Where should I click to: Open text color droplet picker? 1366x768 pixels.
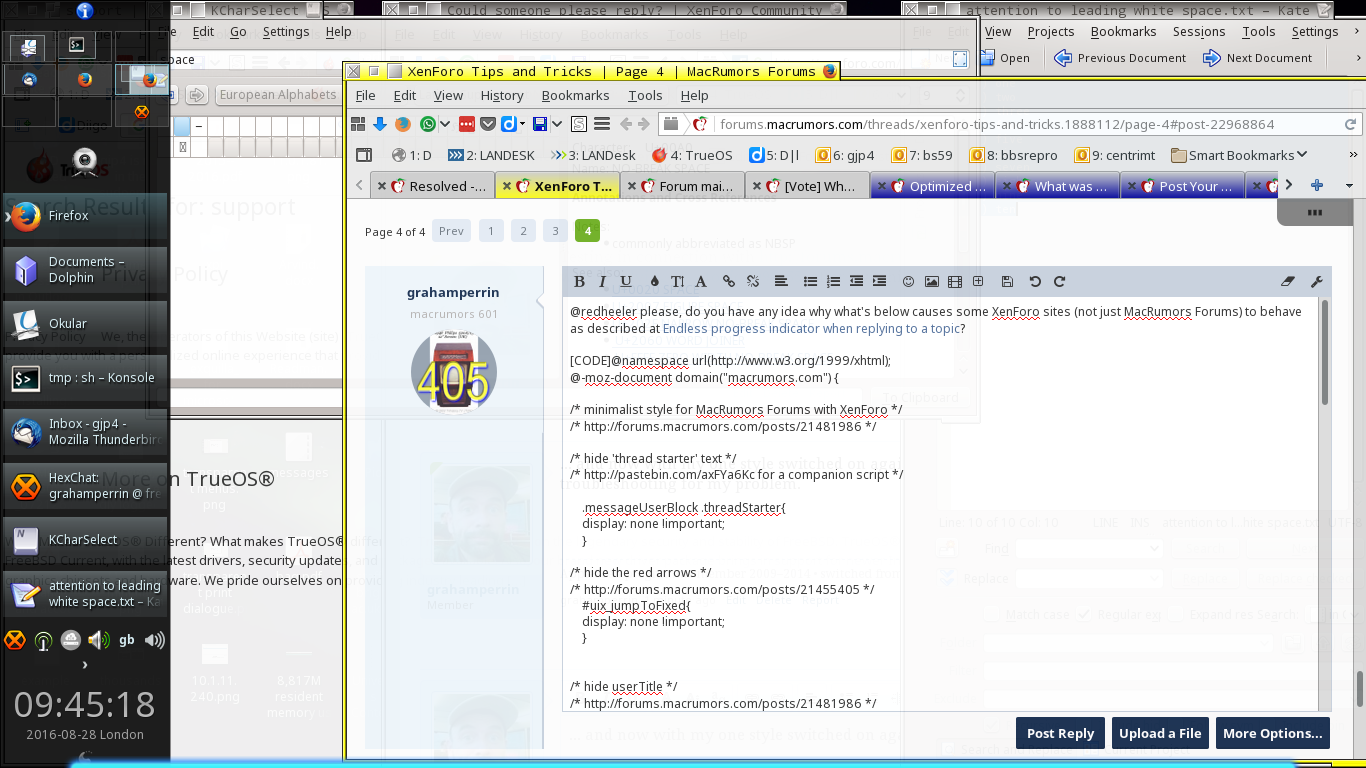(655, 282)
